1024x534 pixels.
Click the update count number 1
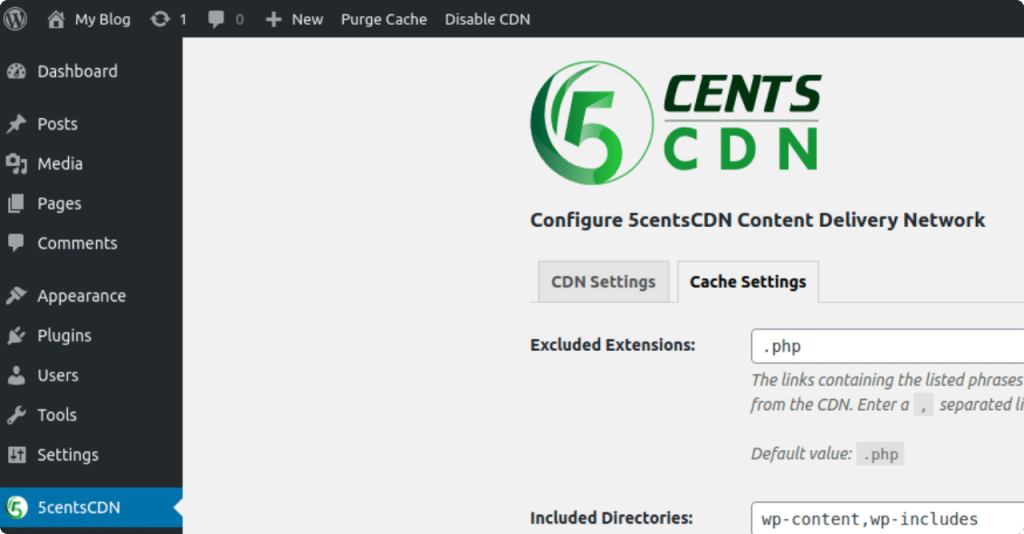tap(183, 20)
